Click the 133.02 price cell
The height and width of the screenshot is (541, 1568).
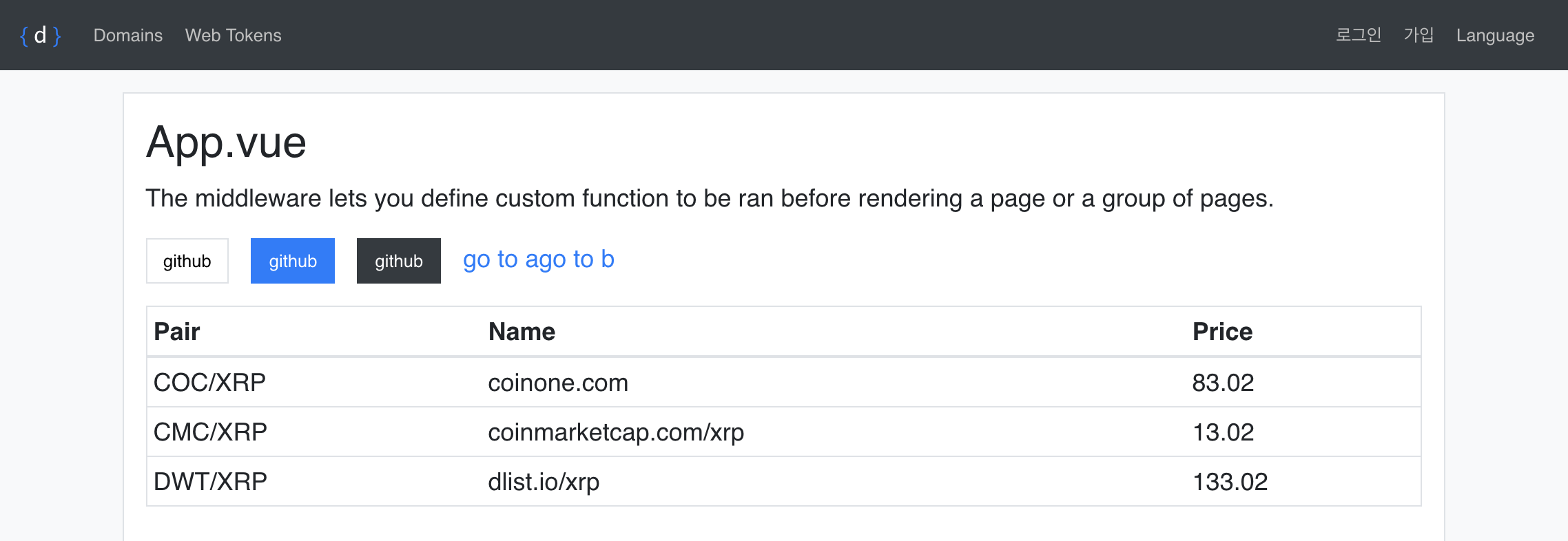pos(1230,482)
